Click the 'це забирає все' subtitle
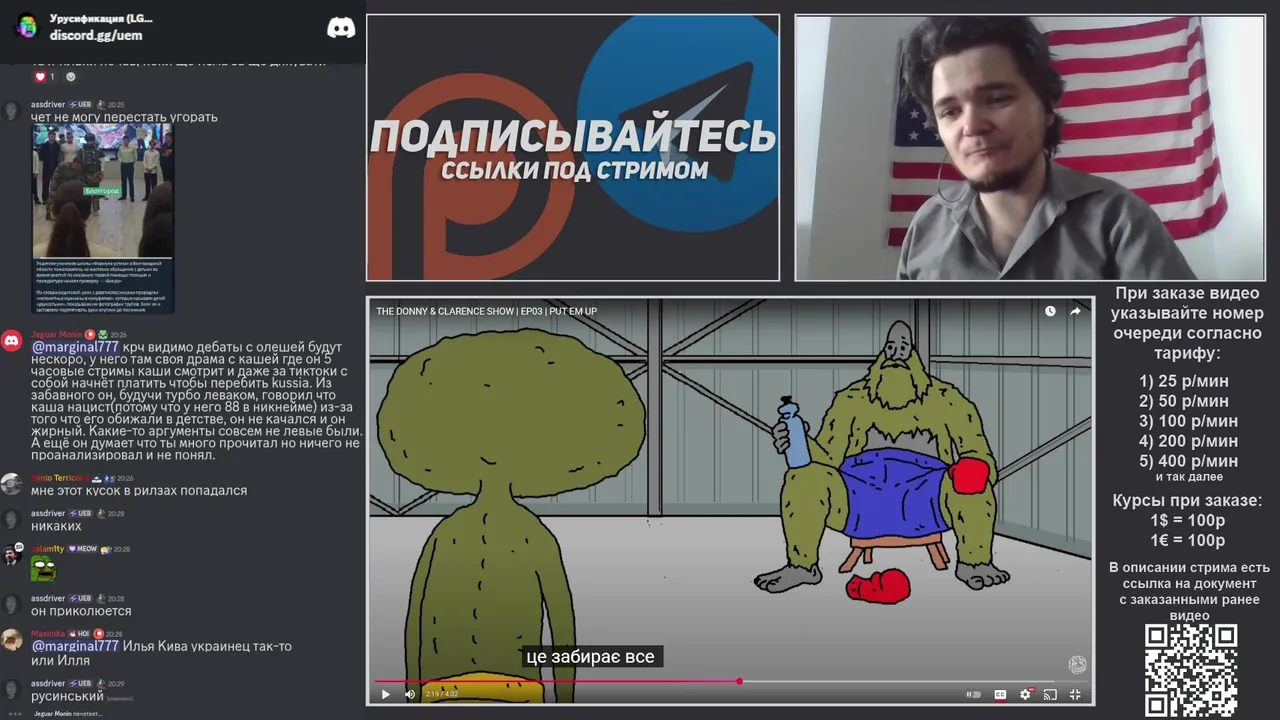 (590, 657)
